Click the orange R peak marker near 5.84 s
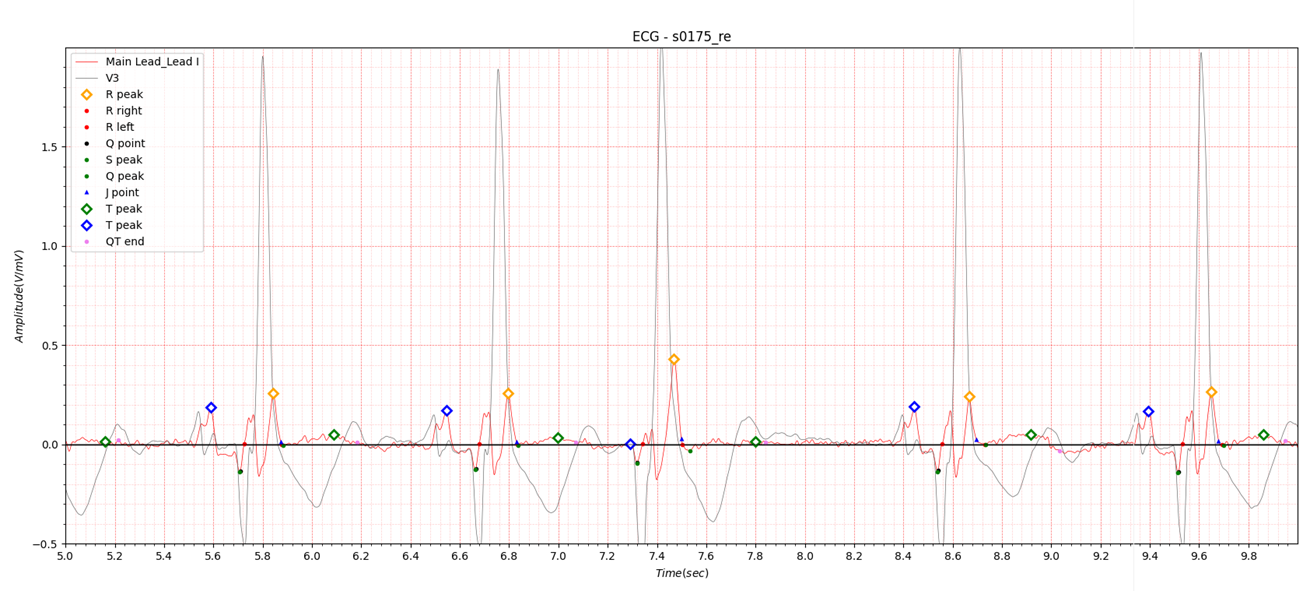 [x=273, y=394]
